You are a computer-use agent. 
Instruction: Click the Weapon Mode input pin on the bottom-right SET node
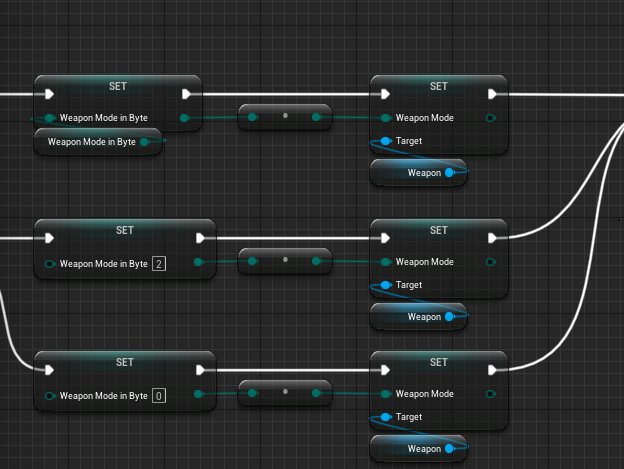(x=386, y=394)
